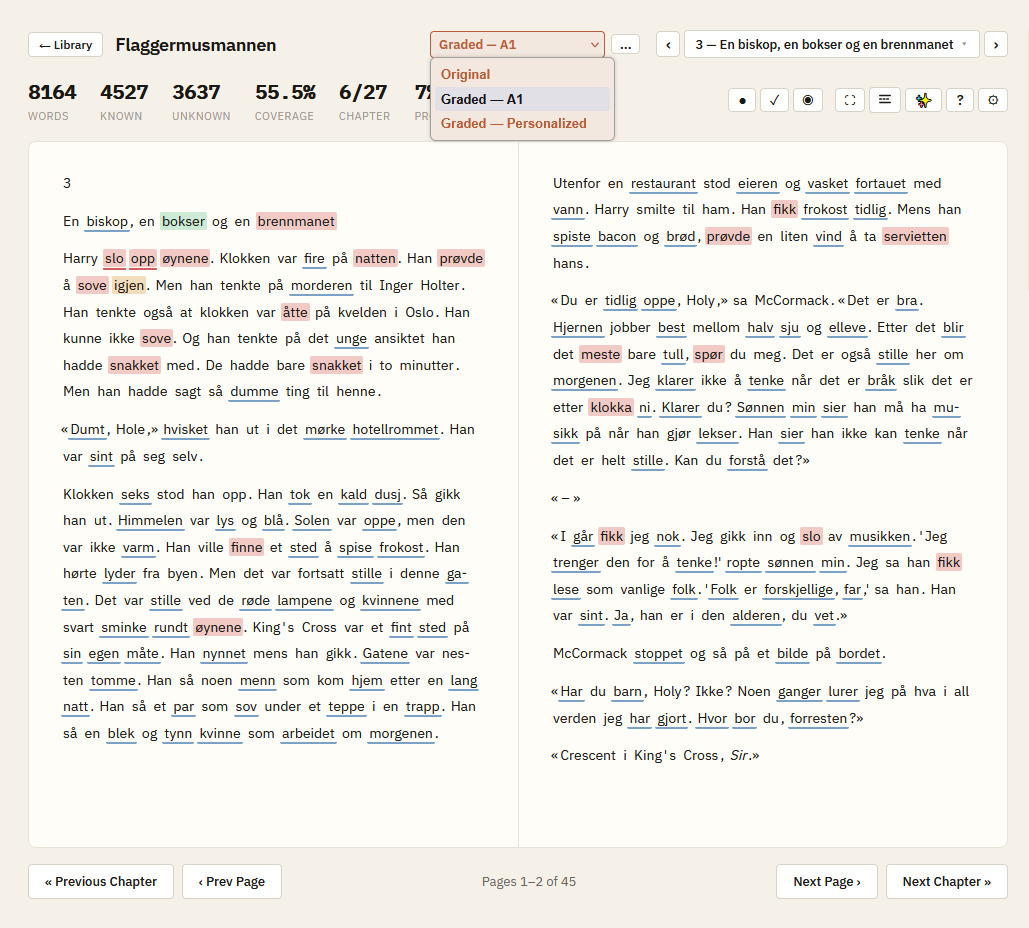Open help with the question mark icon
The image size is (1029, 928).
point(960,100)
